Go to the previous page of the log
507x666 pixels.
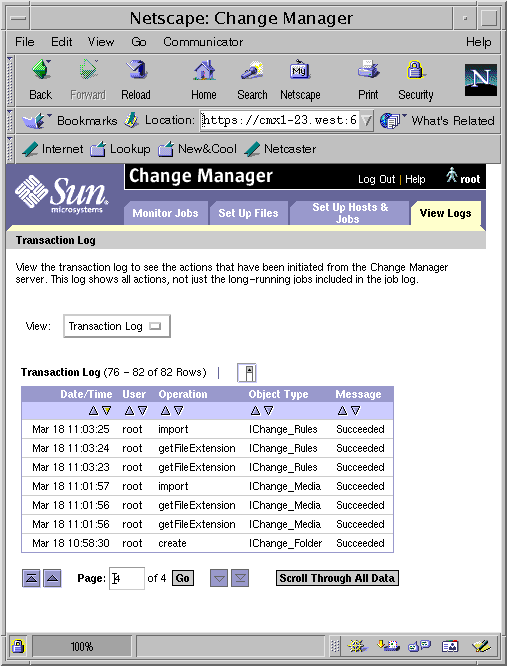(x=52, y=578)
